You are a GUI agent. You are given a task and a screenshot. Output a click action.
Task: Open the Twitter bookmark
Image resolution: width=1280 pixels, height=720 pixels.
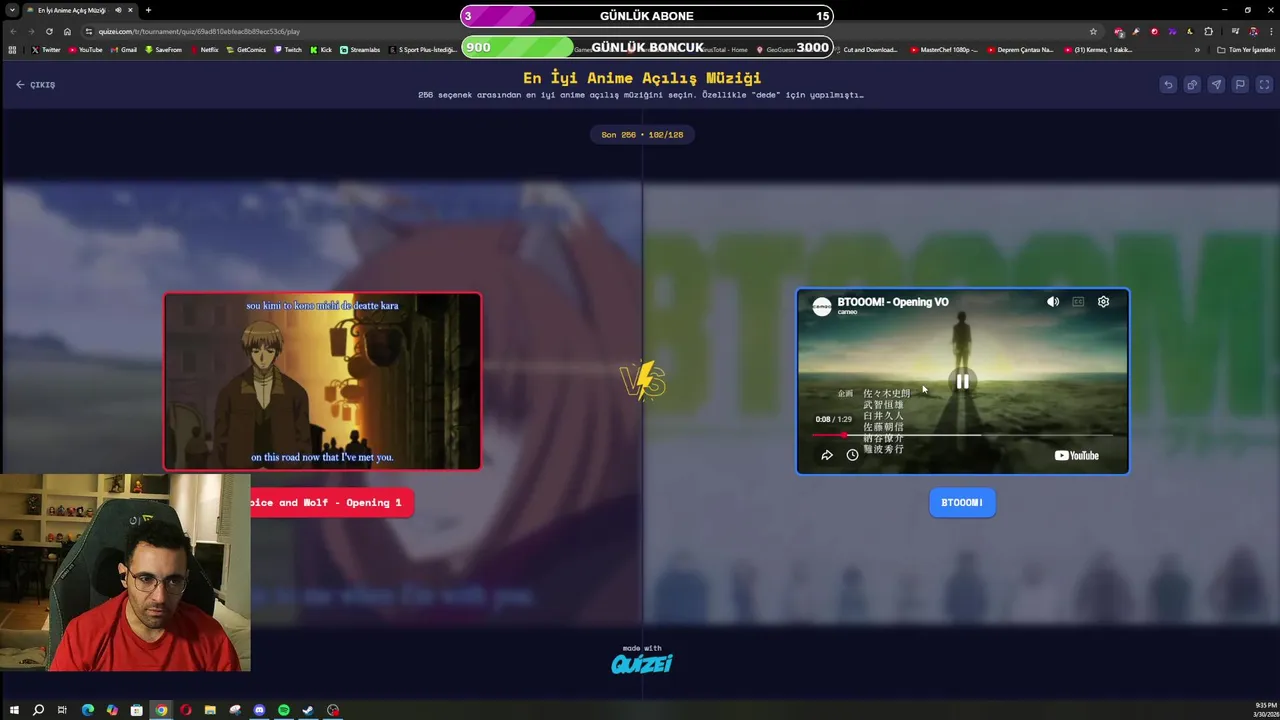(x=46, y=50)
